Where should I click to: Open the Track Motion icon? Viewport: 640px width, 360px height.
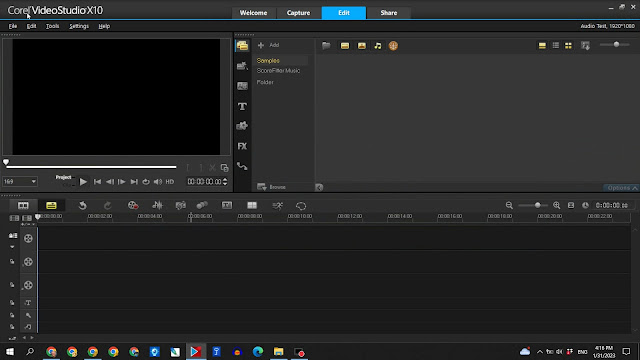coord(202,205)
